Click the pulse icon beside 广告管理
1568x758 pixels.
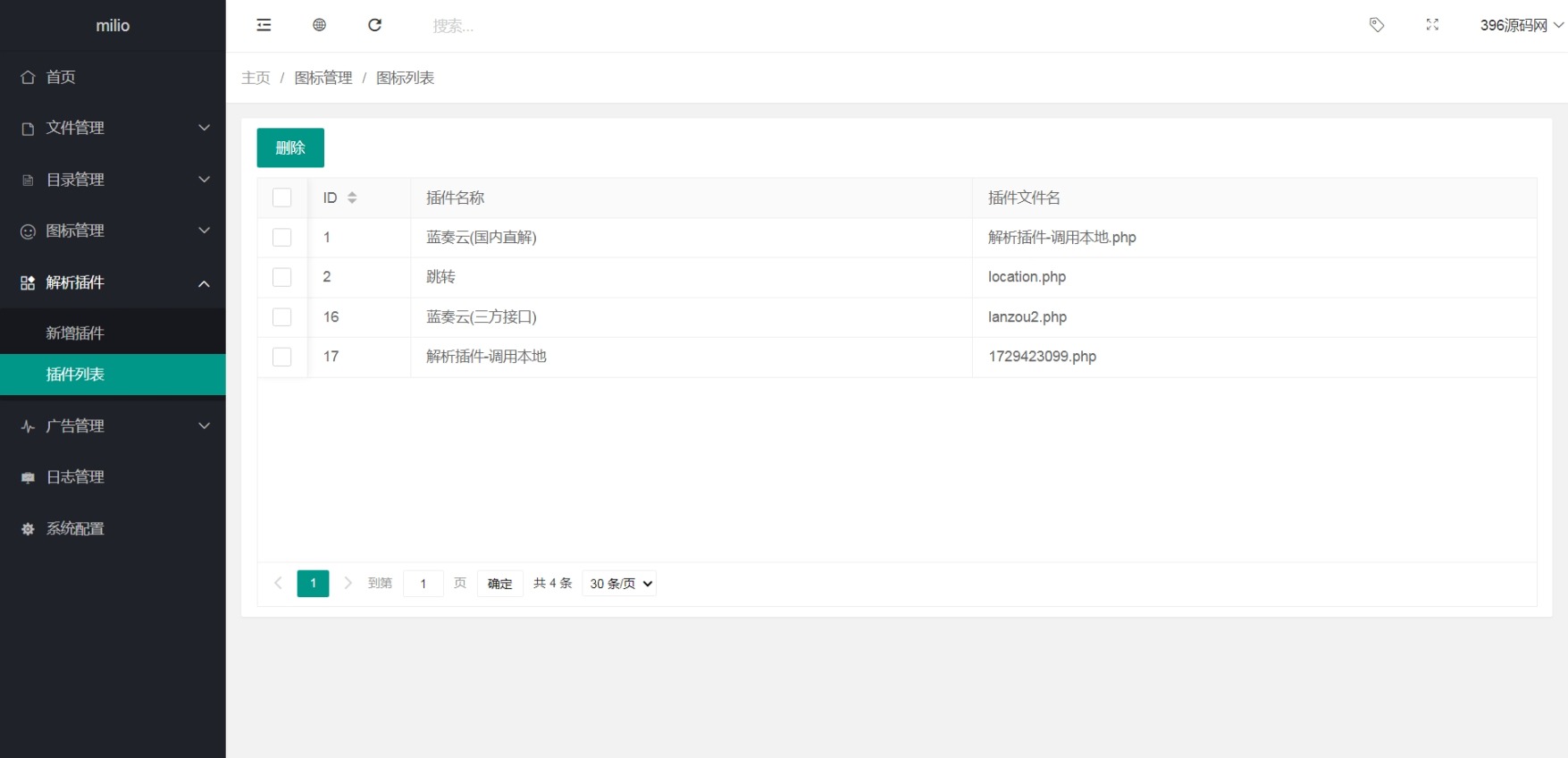point(28,426)
